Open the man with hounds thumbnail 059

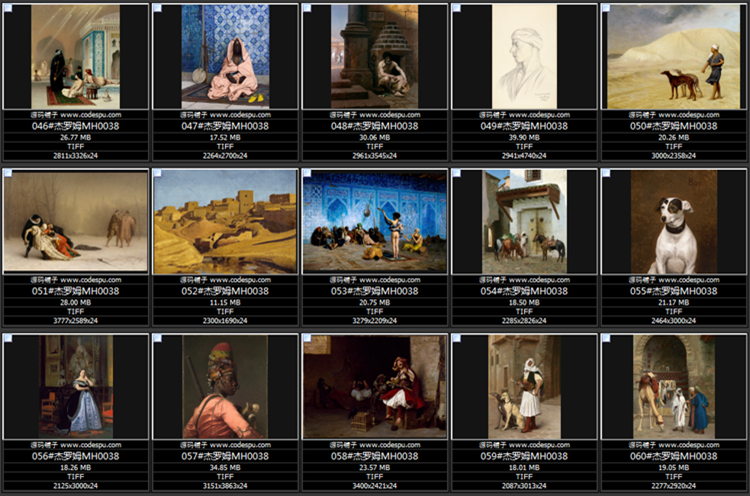click(x=524, y=387)
